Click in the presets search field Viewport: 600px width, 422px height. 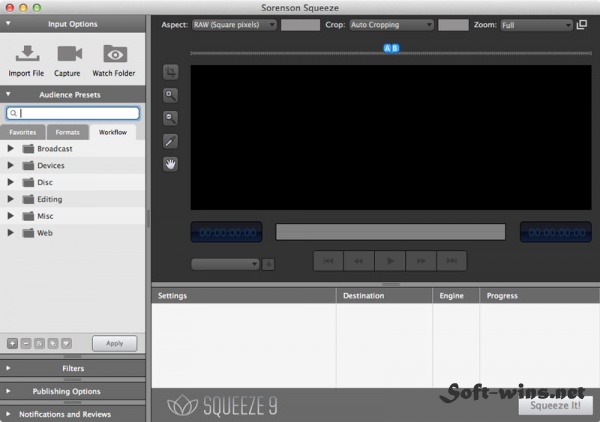coord(73,113)
